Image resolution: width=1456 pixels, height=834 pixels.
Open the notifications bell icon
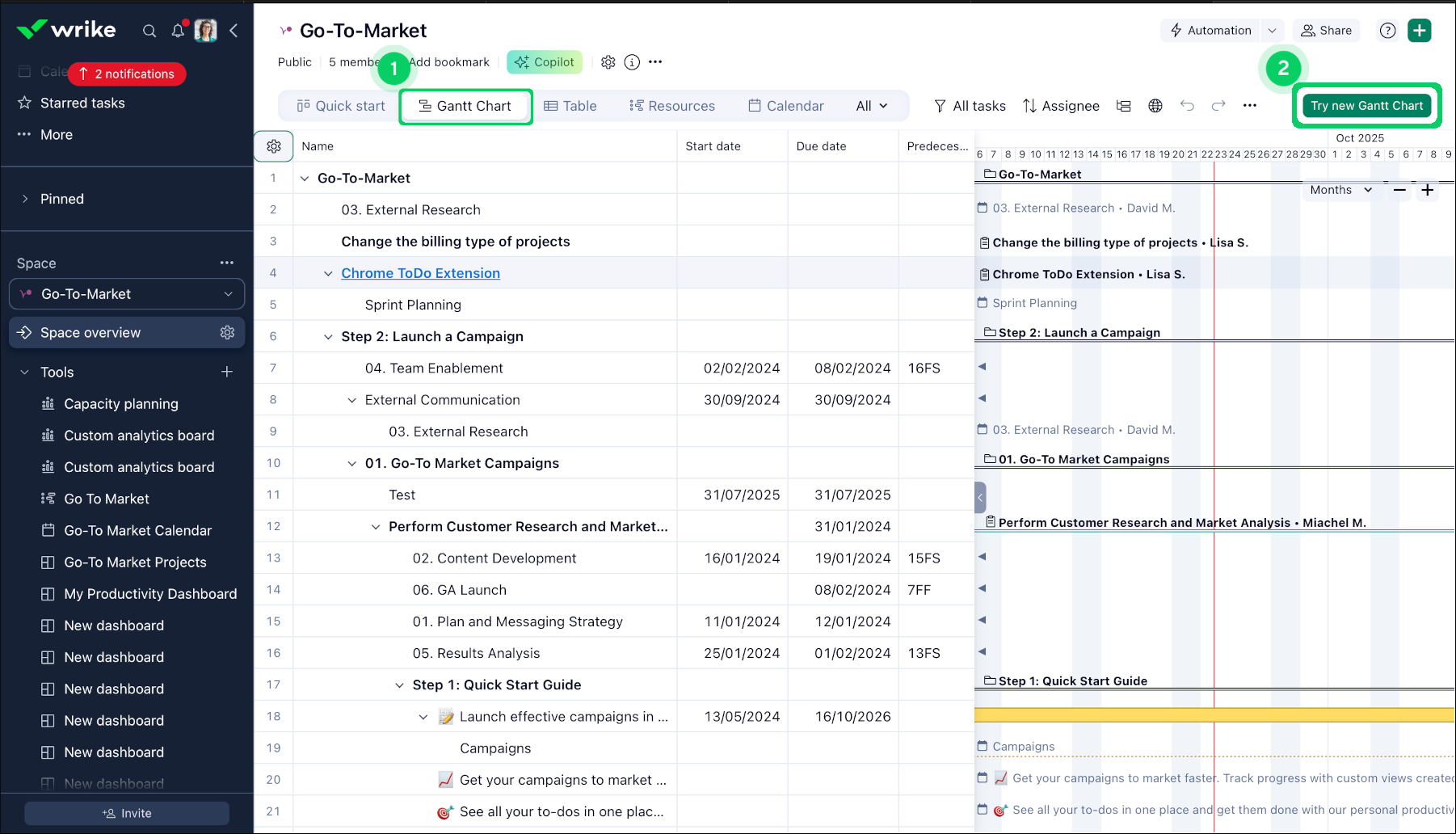coord(178,31)
